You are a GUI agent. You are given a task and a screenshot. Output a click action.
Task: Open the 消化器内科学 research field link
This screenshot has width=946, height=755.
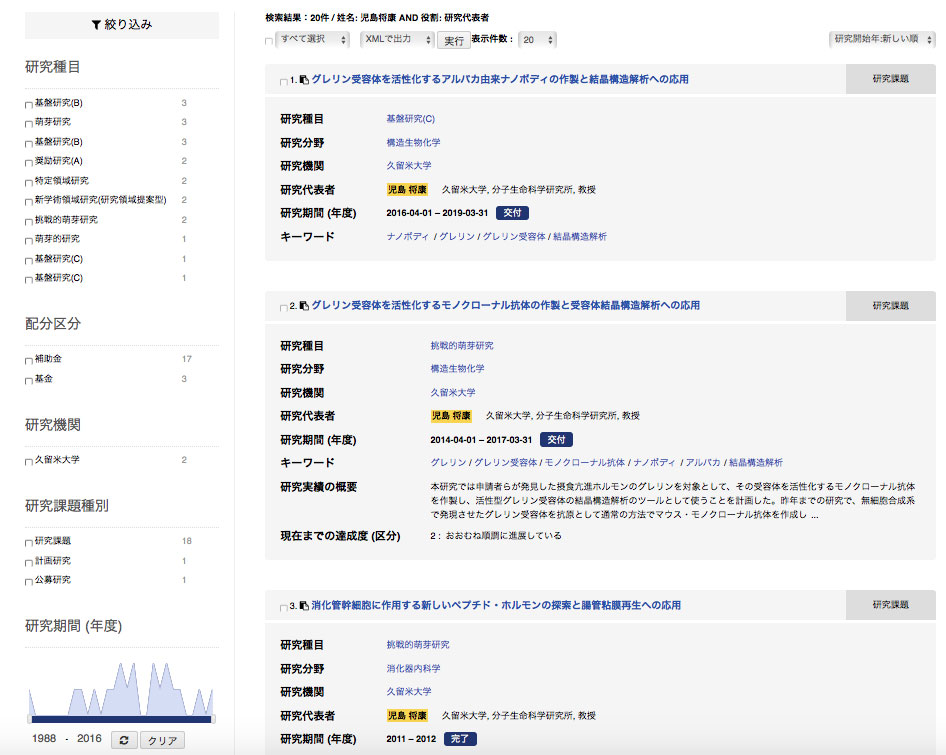(413, 668)
